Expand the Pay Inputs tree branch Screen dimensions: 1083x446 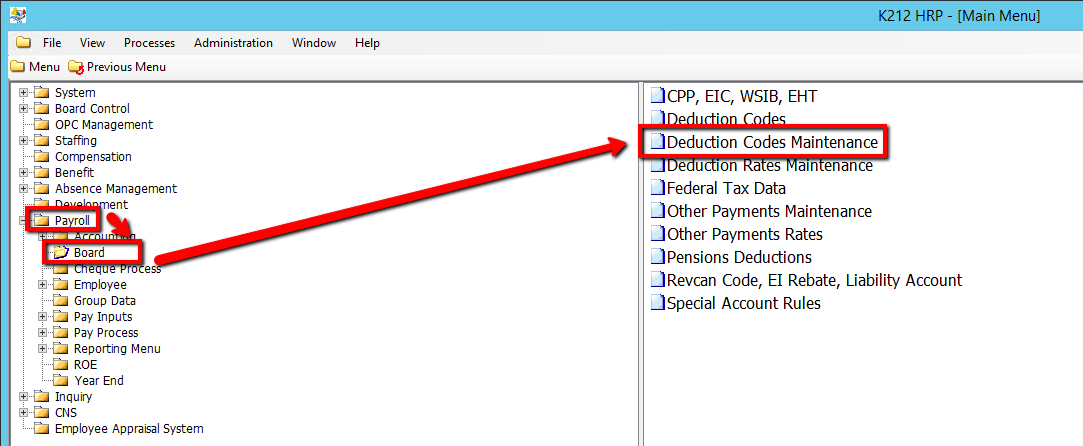tap(43, 317)
